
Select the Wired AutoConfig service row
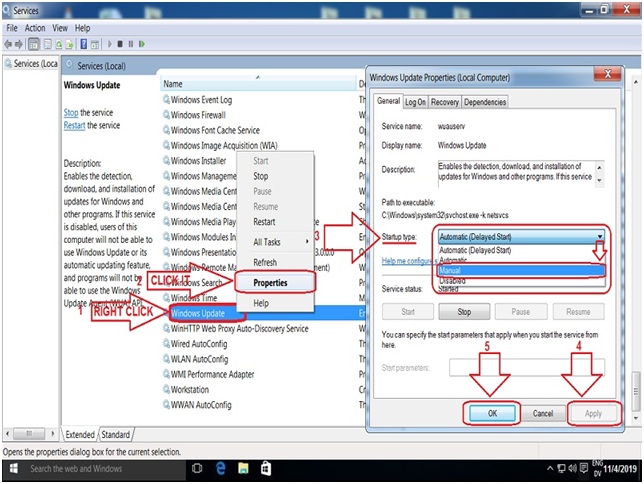coord(199,343)
